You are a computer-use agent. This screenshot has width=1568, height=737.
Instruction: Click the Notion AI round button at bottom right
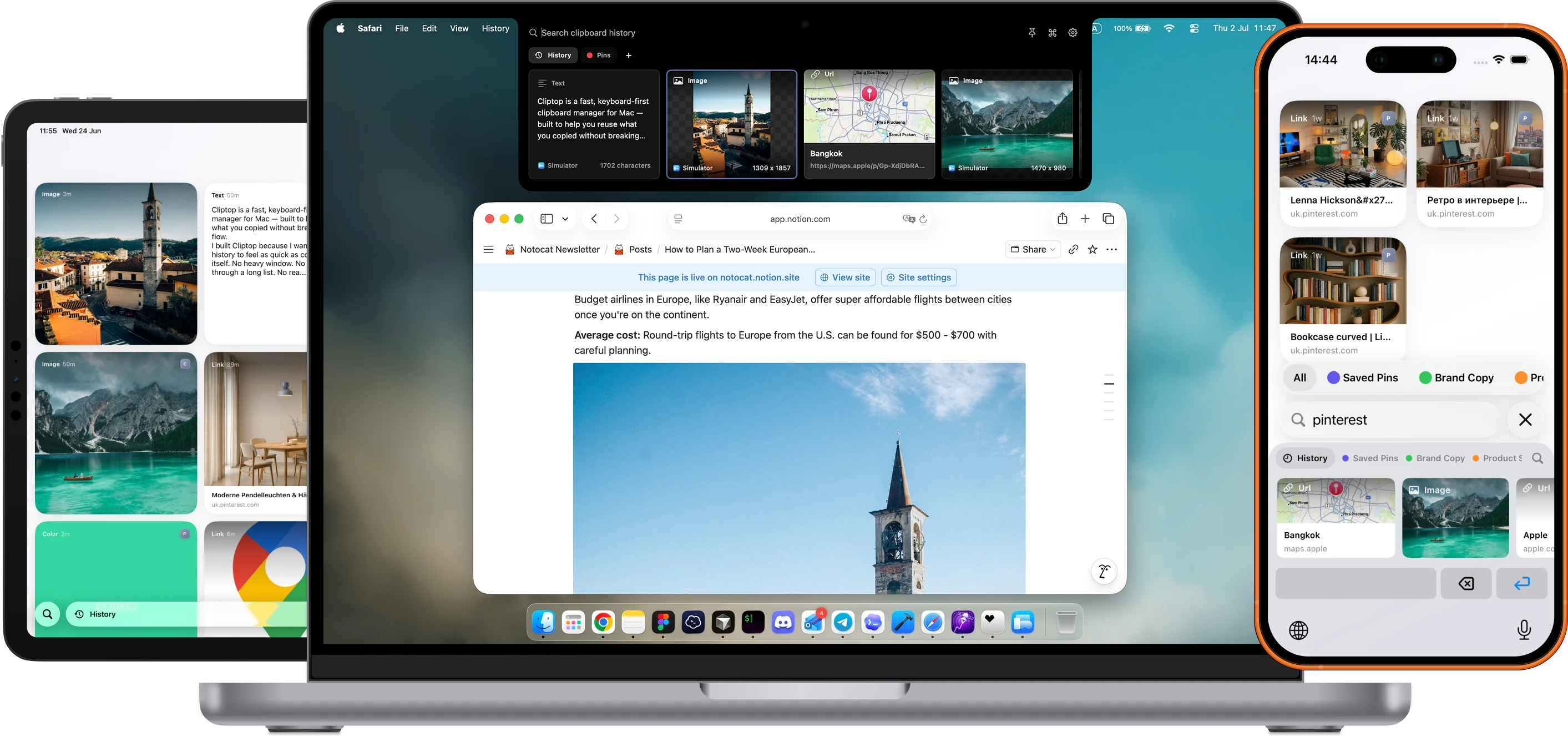1104,571
